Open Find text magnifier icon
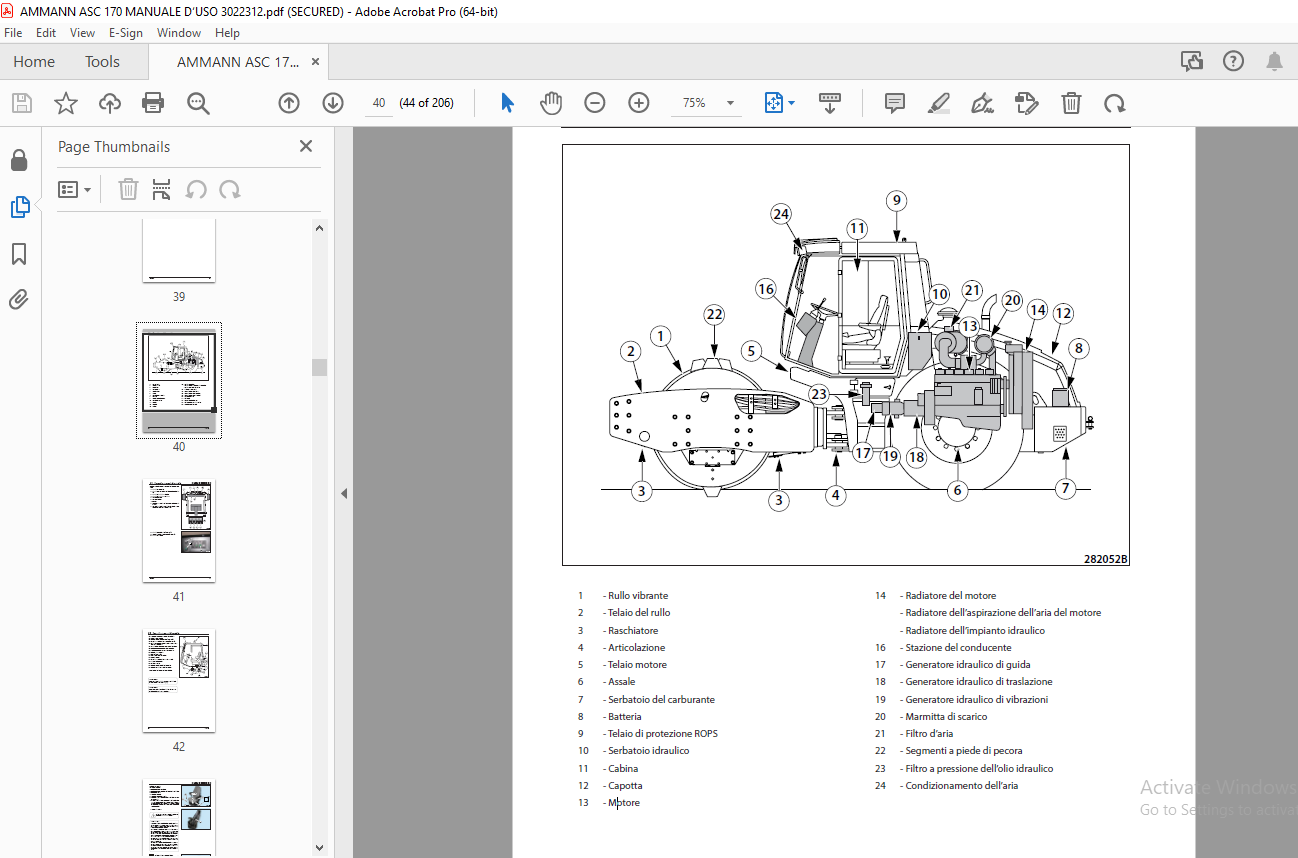1298x858 pixels. (x=198, y=103)
